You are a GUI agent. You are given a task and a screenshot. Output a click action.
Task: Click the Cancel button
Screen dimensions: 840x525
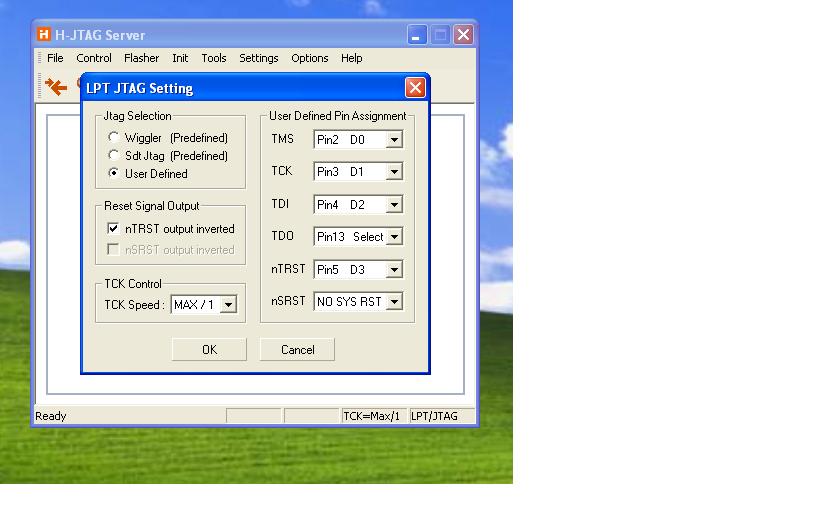(297, 349)
